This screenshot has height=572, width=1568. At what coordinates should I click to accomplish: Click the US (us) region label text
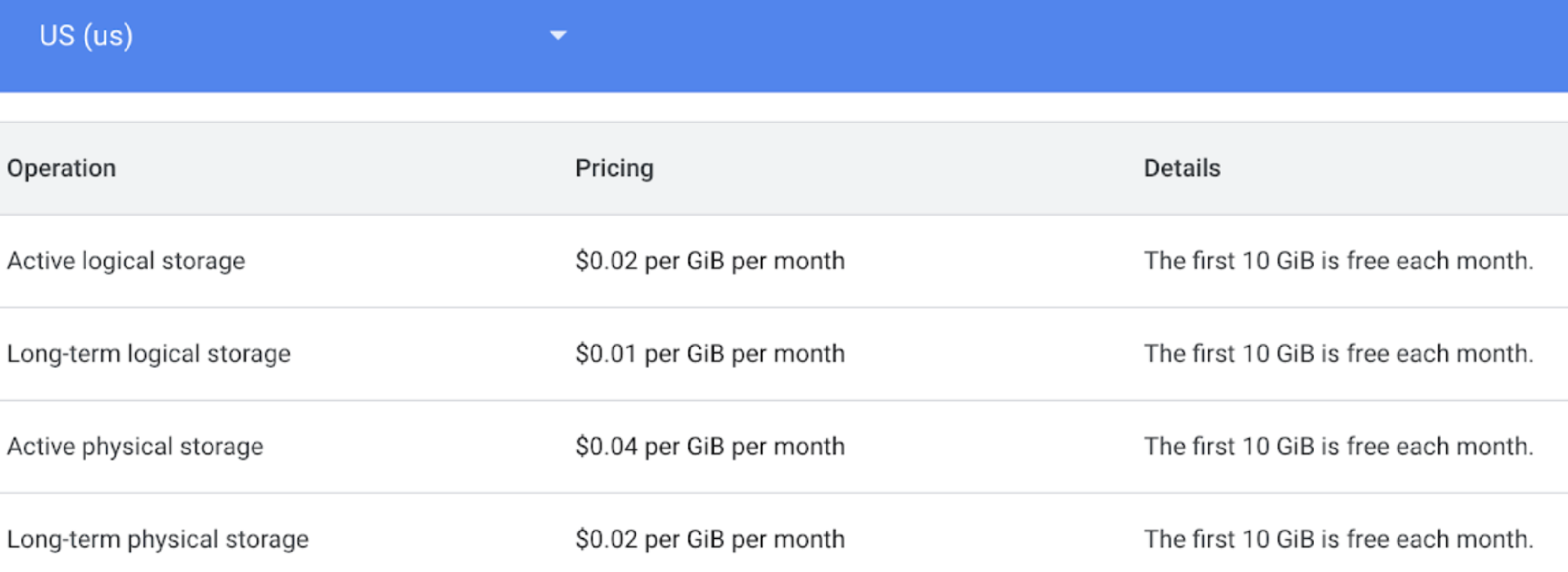click(x=86, y=36)
